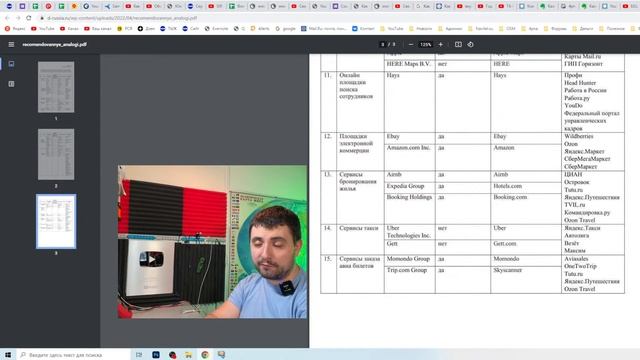Select page 3 thumbnail
The image size is (640, 360).
[x=56, y=221]
